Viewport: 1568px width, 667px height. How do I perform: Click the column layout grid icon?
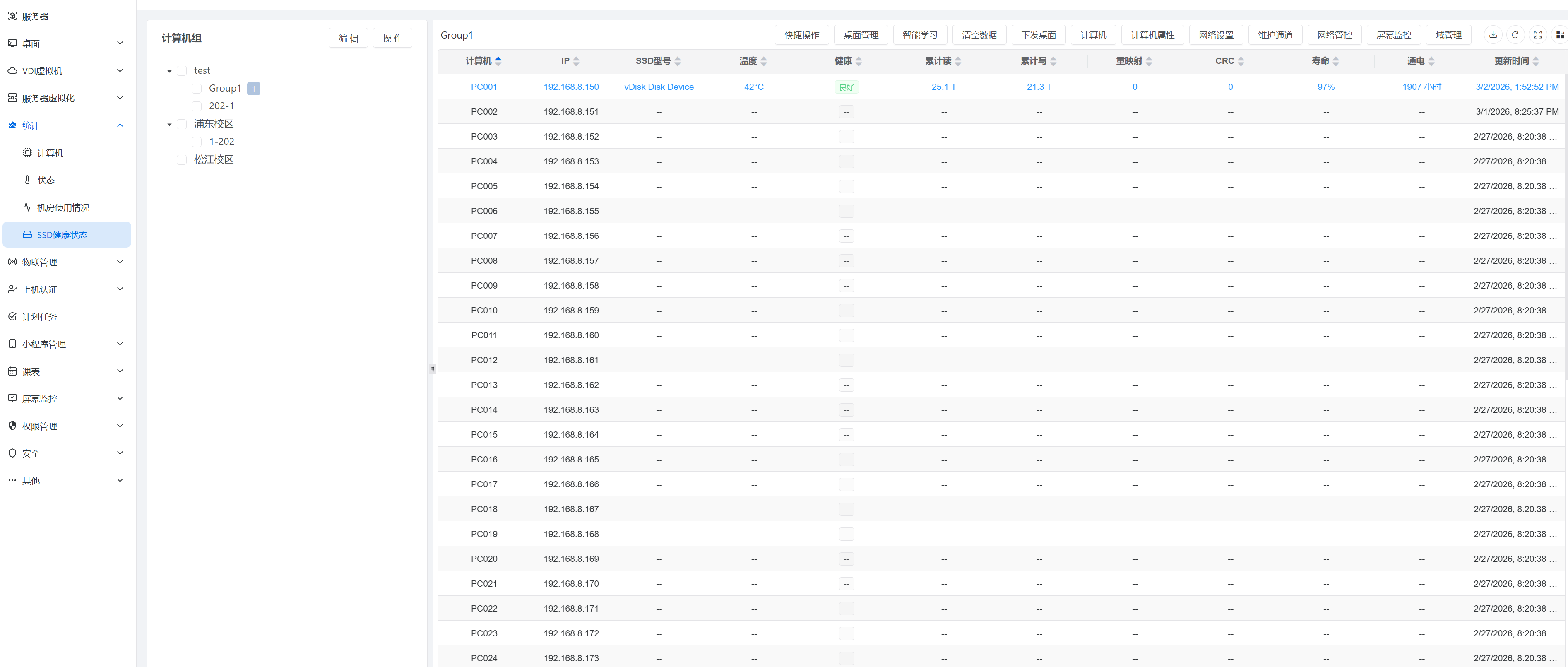pyautogui.click(x=1559, y=35)
